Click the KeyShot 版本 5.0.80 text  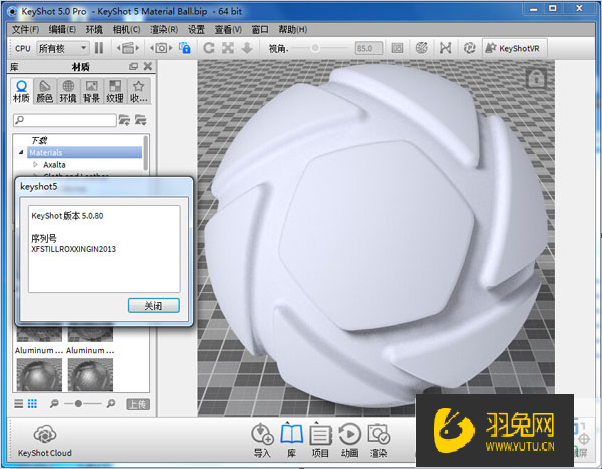67,216
